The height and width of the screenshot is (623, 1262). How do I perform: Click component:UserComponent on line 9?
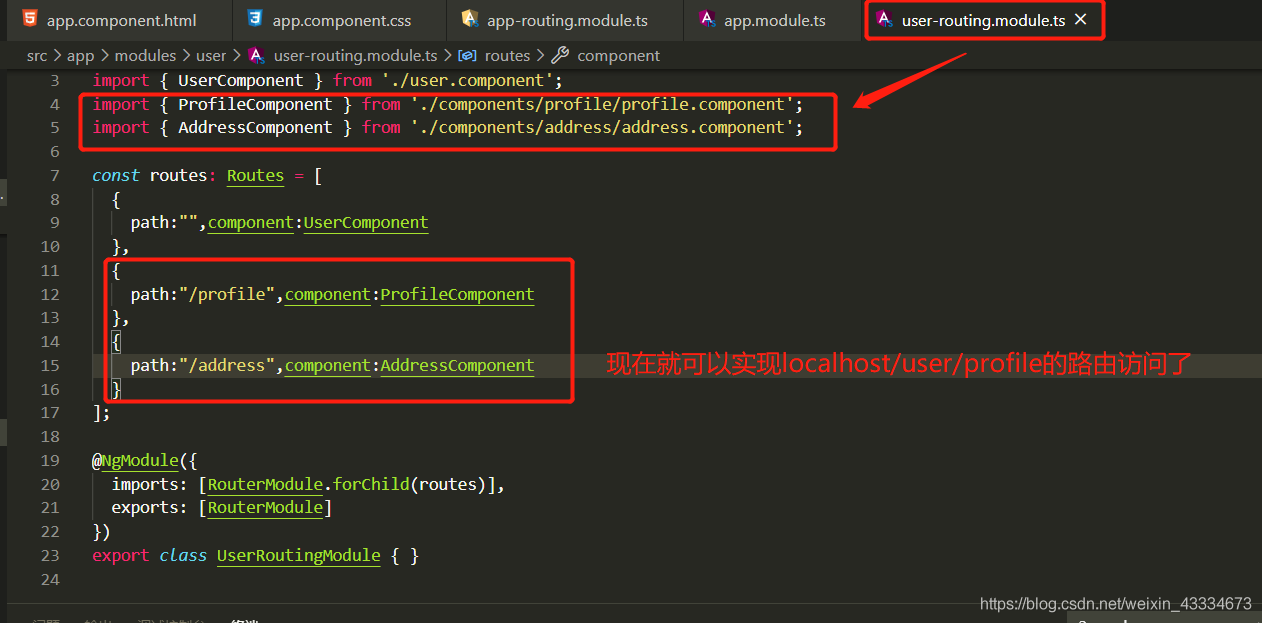pos(318,223)
